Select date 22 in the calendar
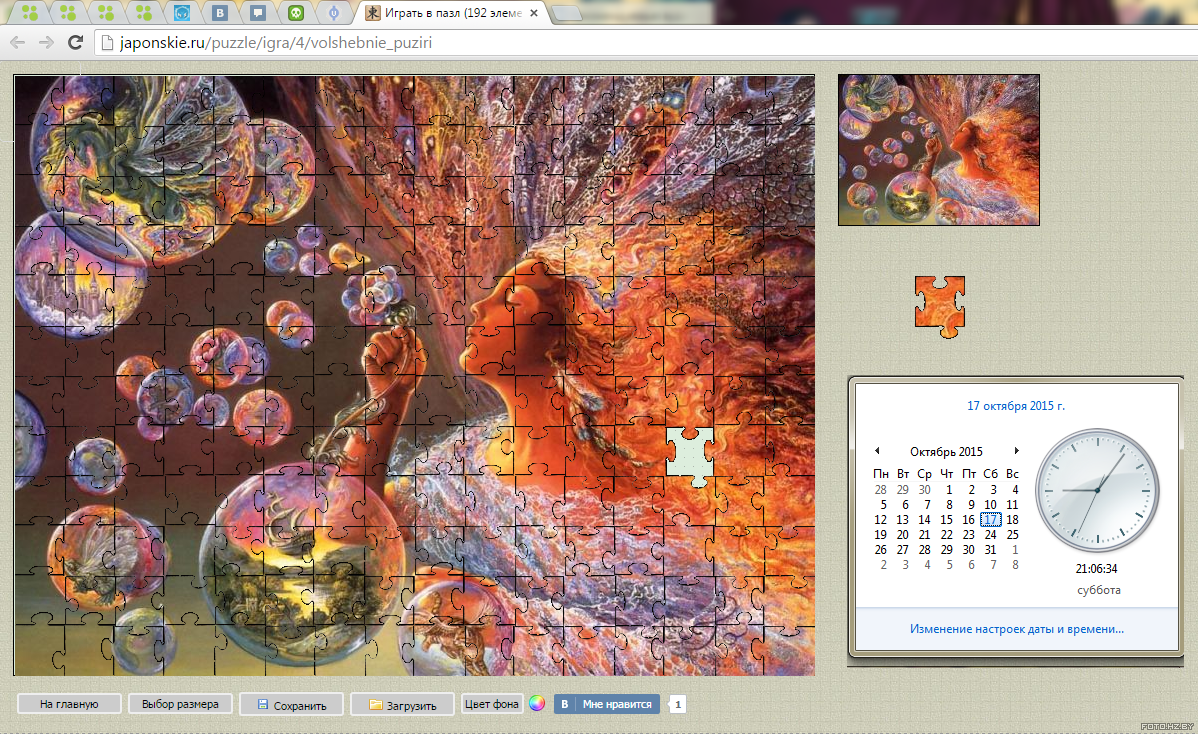 pyautogui.click(x=947, y=535)
